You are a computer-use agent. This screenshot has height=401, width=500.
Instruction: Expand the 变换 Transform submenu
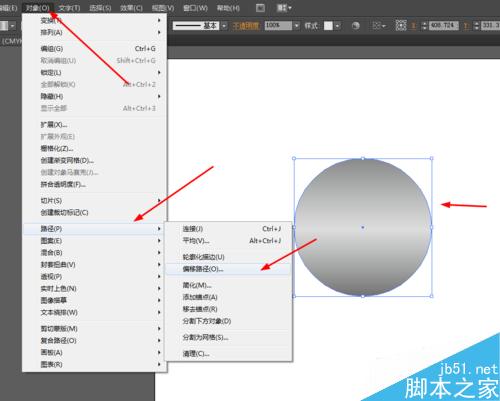tap(94, 20)
